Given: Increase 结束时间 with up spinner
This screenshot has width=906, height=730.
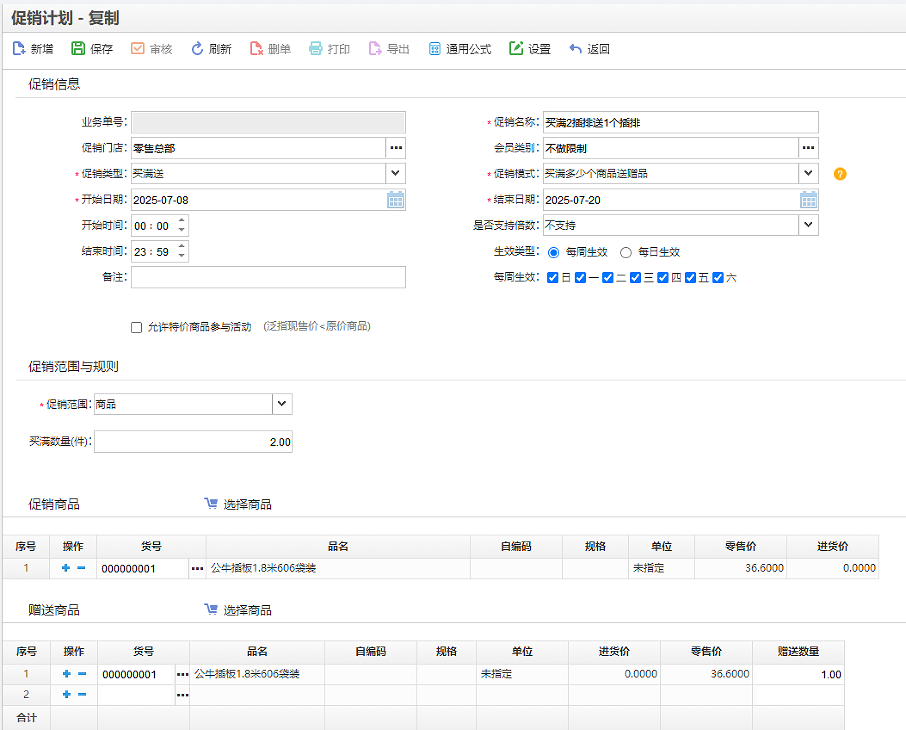Looking at the screenshot, I should click(181, 246).
